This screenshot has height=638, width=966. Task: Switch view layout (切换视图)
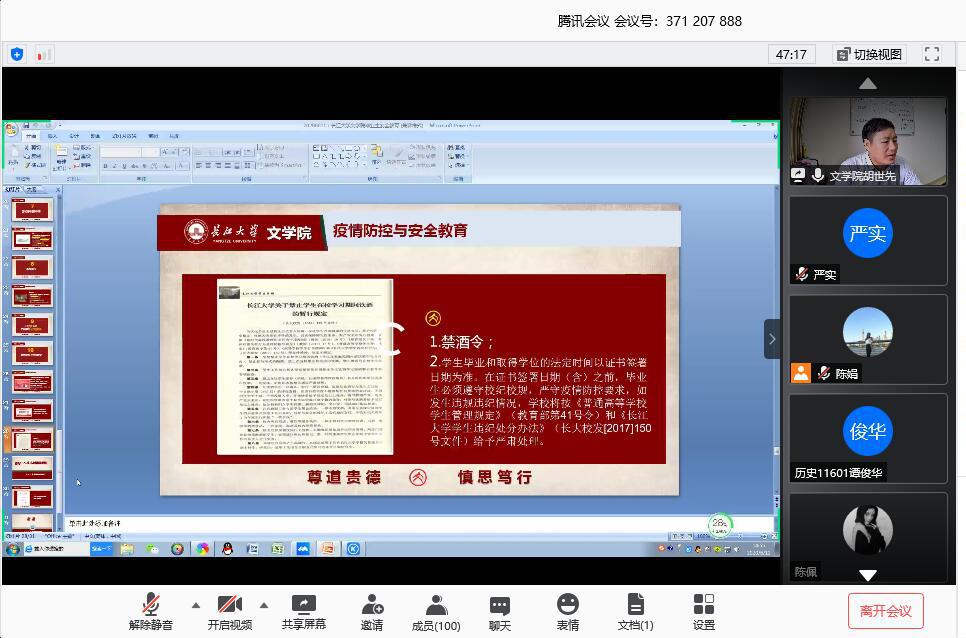pyautogui.click(x=868, y=54)
